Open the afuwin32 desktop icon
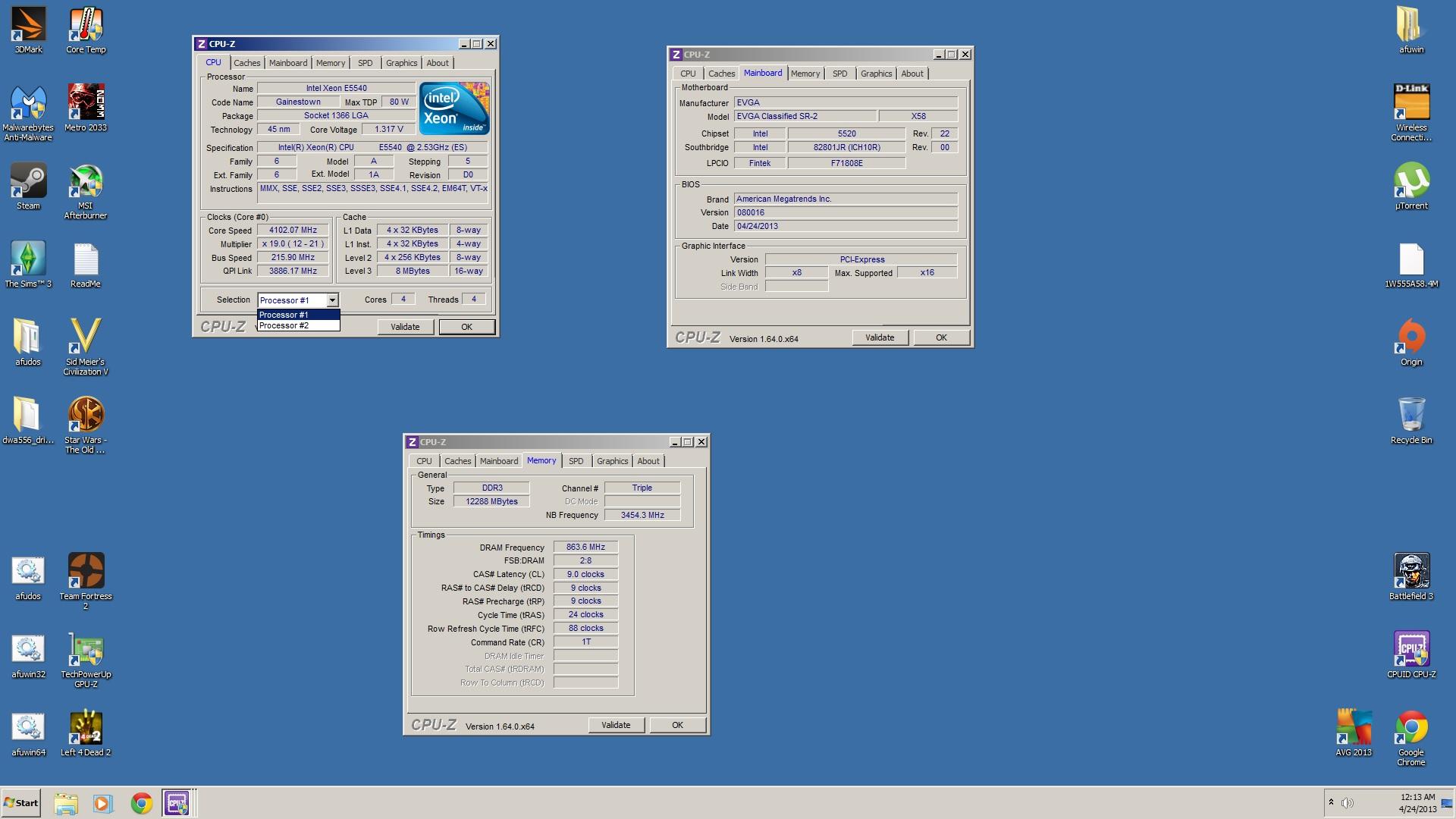 coord(28,655)
